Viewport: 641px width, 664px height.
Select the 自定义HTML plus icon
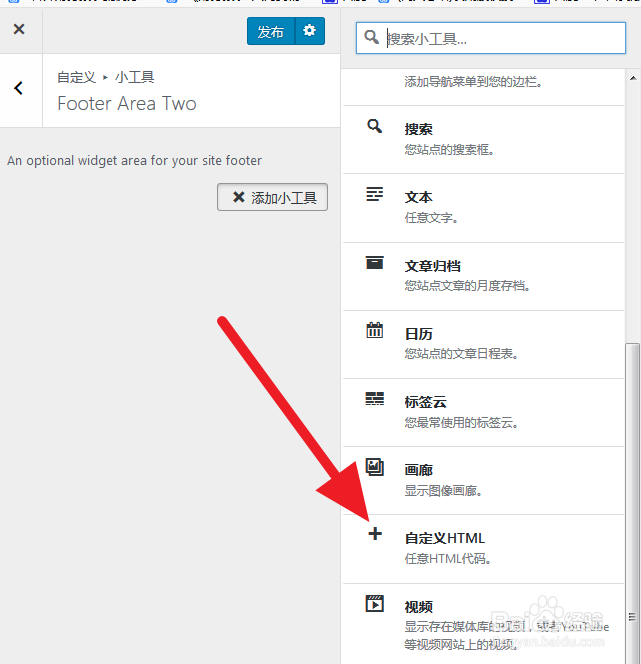pos(375,534)
